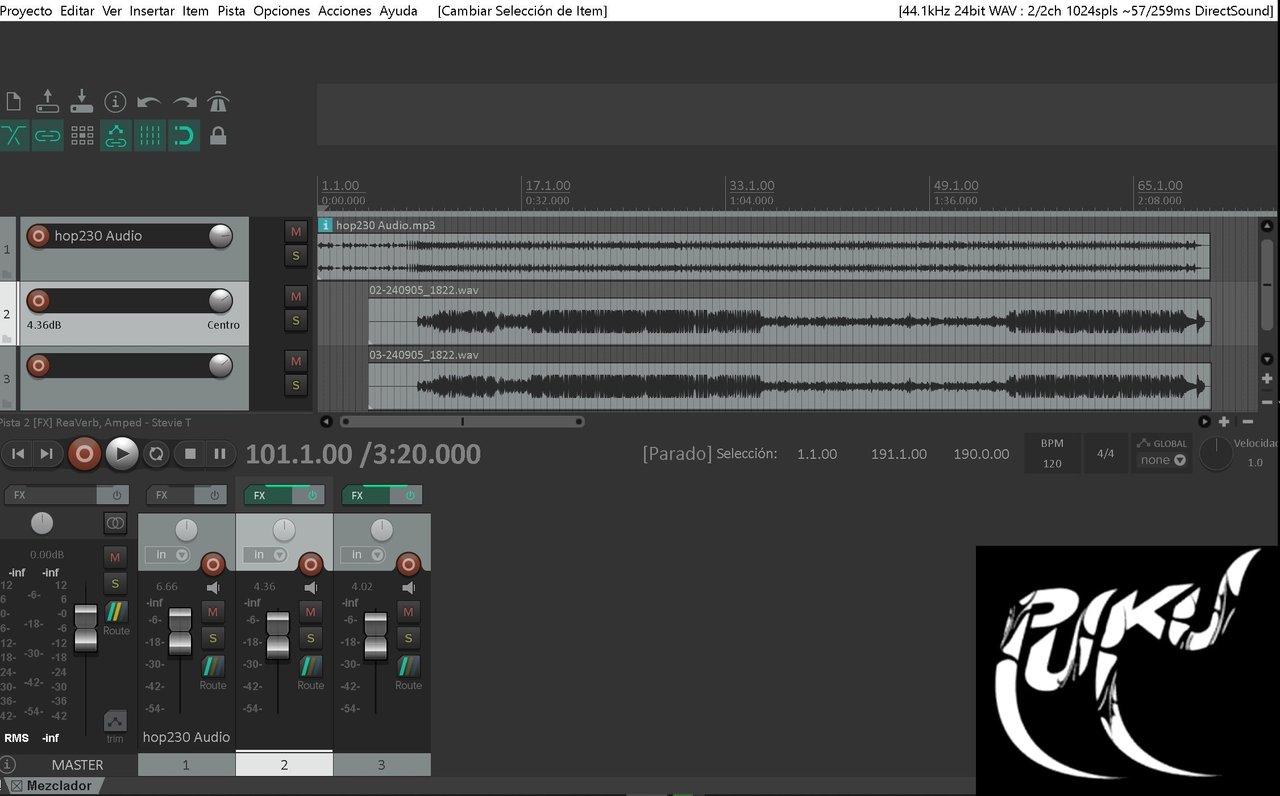Click master volume fader

click(x=86, y=629)
